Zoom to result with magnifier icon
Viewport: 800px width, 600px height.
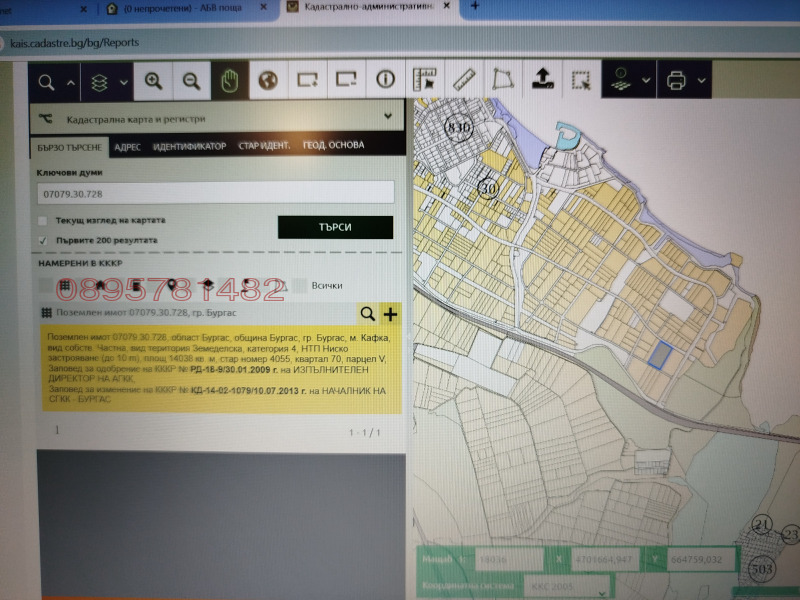(x=367, y=314)
